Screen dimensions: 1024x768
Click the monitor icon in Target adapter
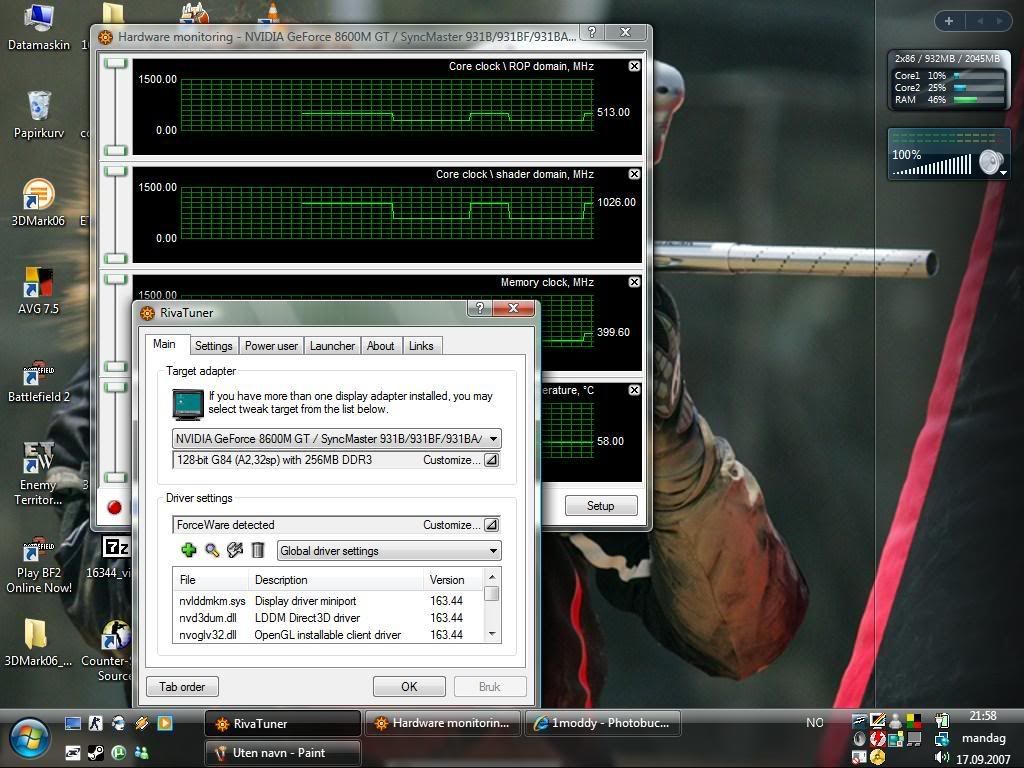[188, 404]
